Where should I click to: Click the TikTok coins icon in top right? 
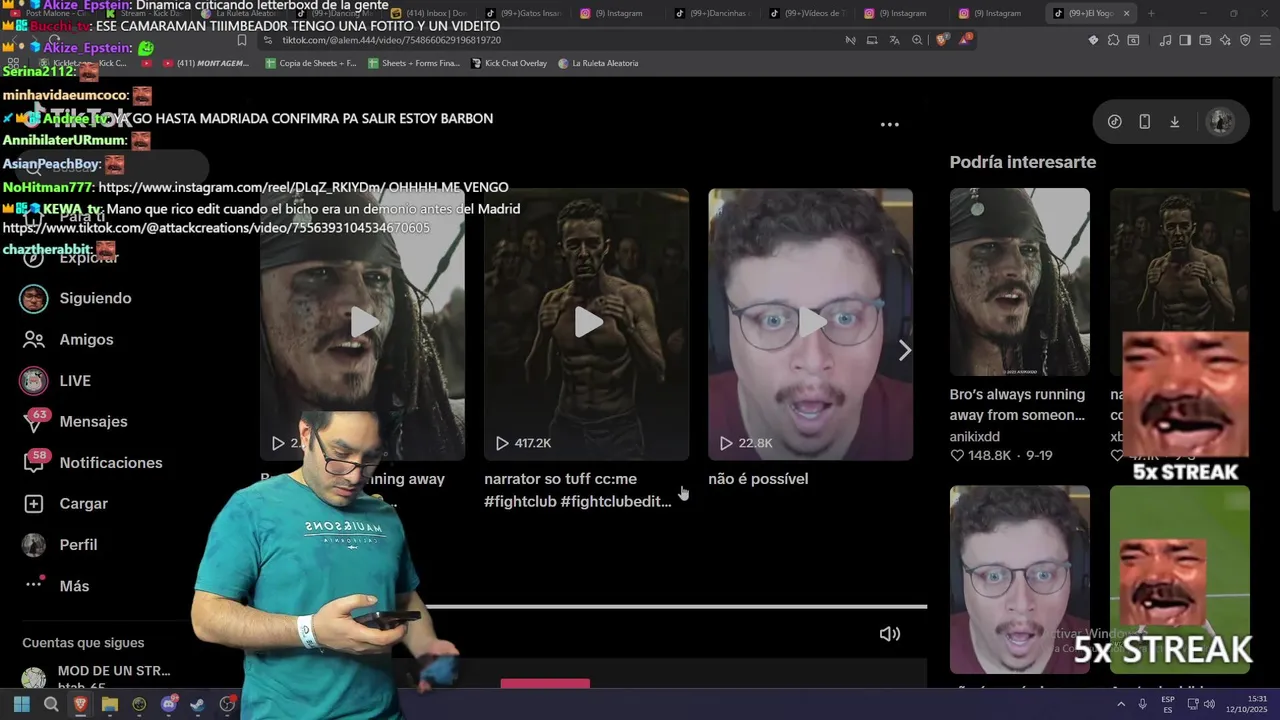(1114, 121)
